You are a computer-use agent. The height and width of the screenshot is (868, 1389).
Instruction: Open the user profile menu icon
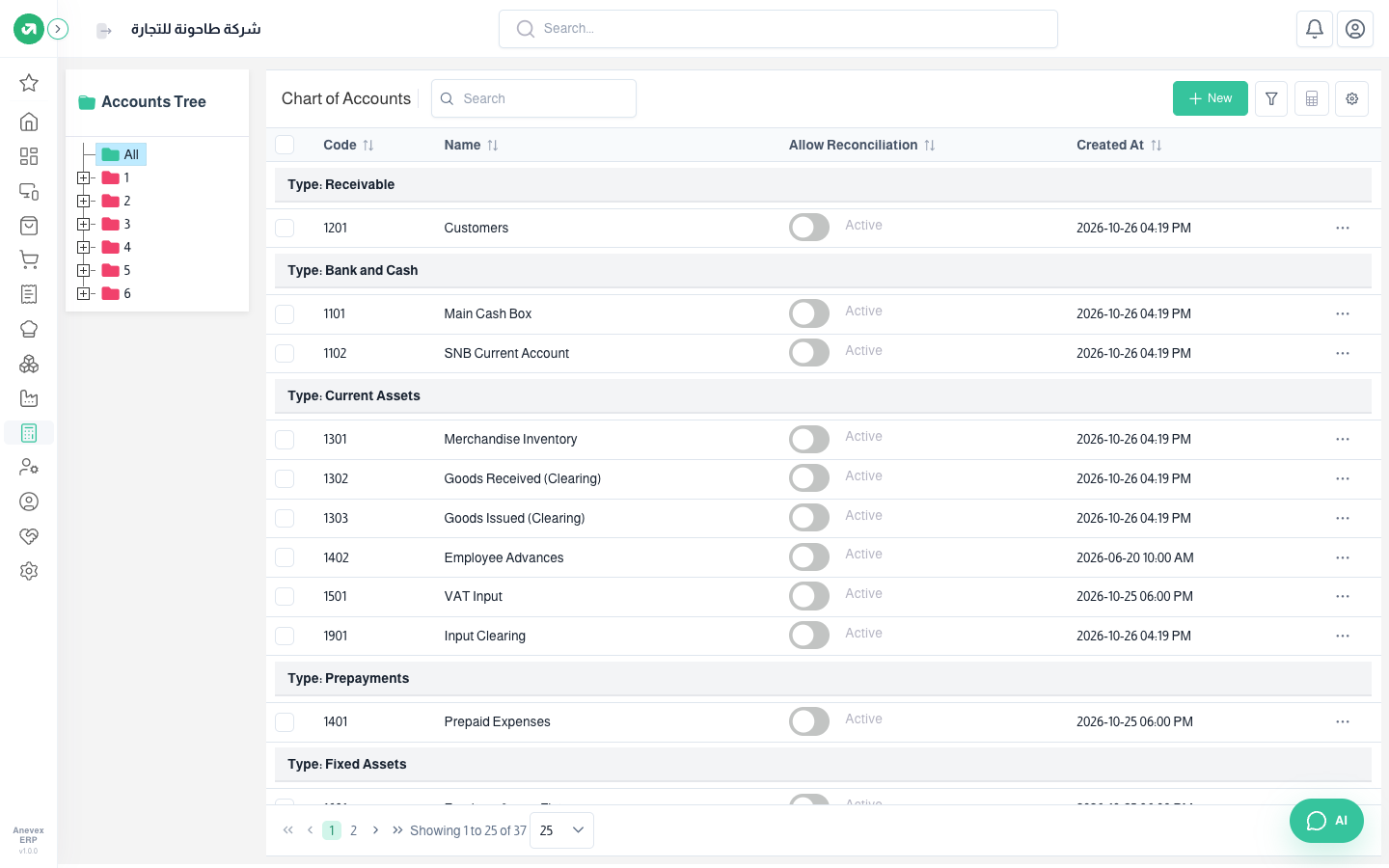(1355, 29)
